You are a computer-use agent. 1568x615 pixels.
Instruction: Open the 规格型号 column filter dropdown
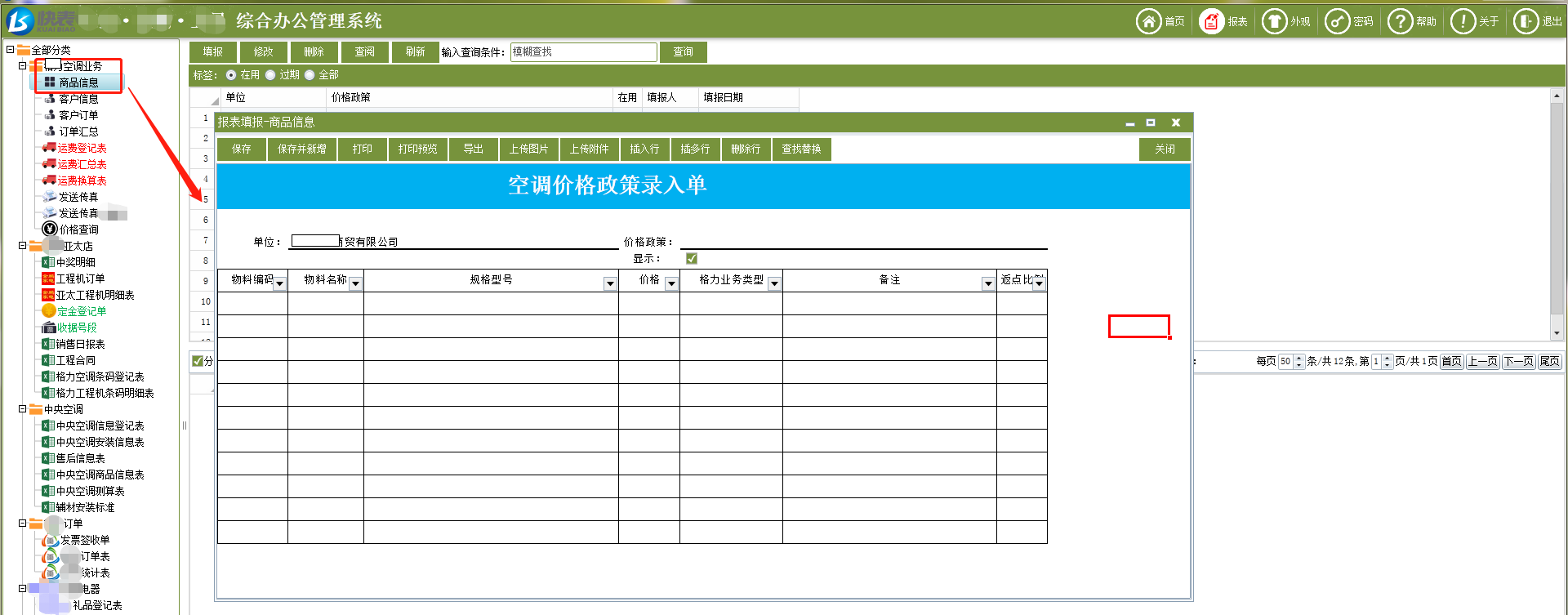pos(609,283)
